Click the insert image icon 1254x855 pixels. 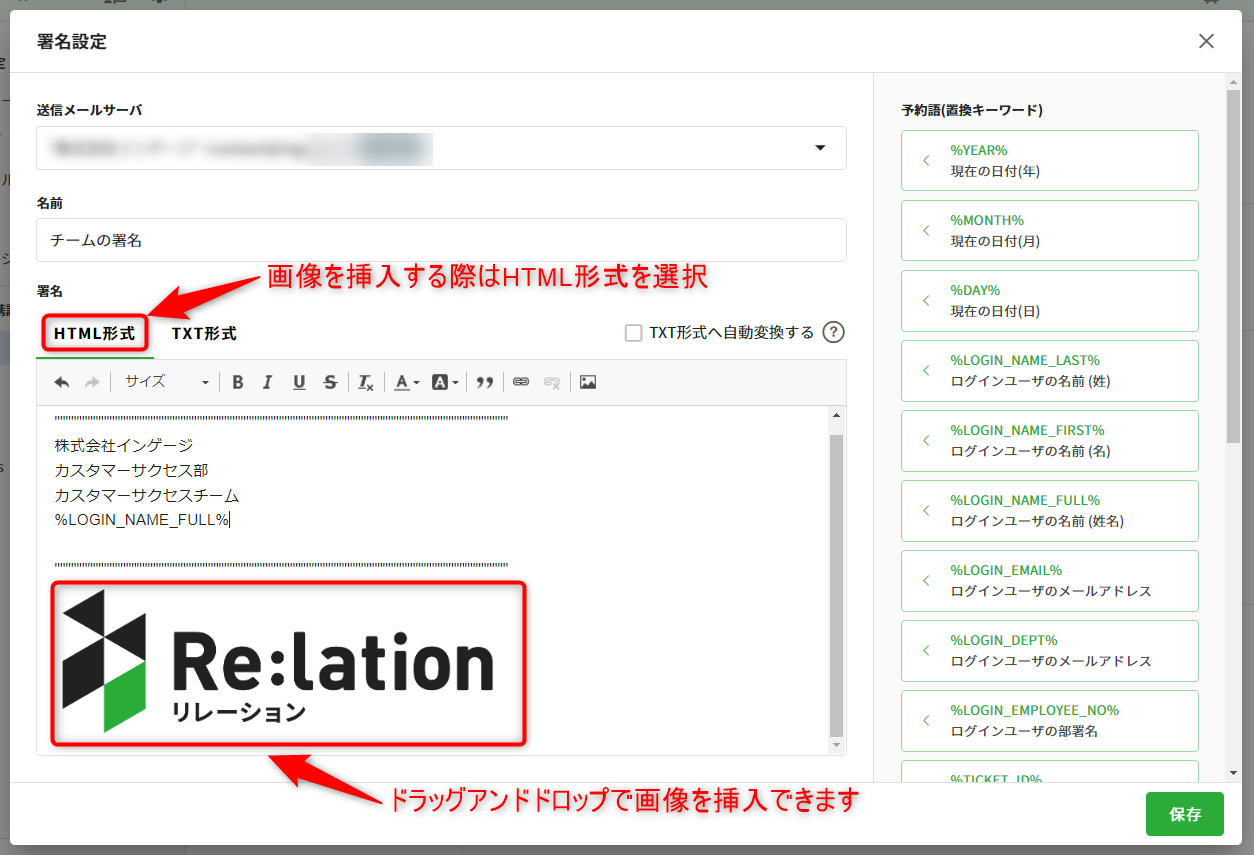[x=588, y=382]
